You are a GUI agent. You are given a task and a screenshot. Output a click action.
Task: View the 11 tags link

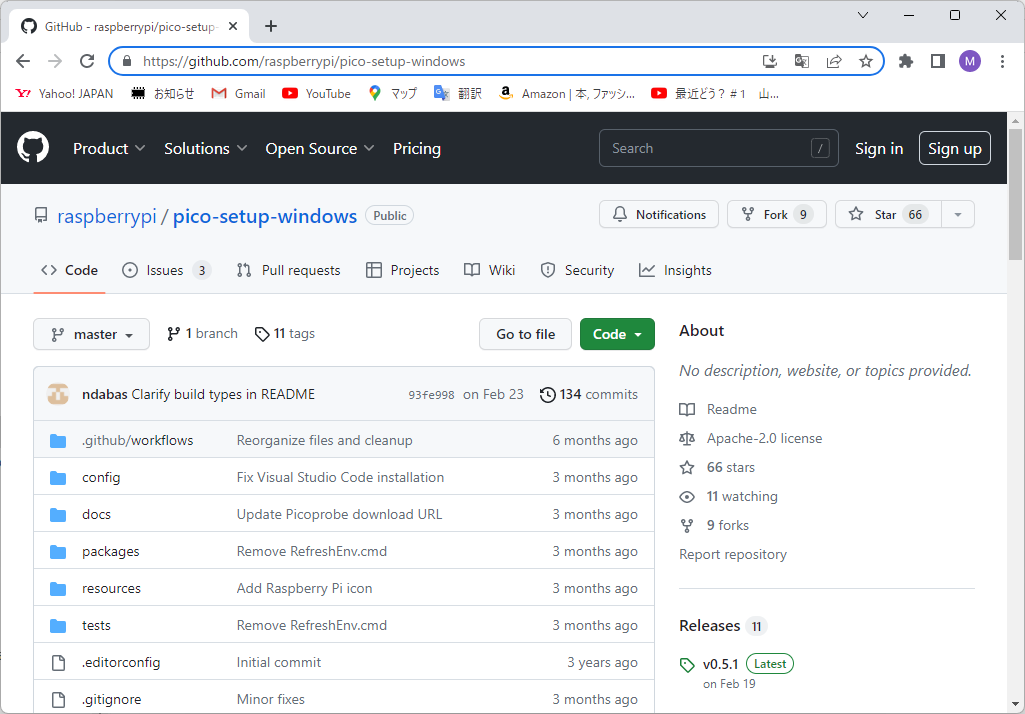coord(284,333)
